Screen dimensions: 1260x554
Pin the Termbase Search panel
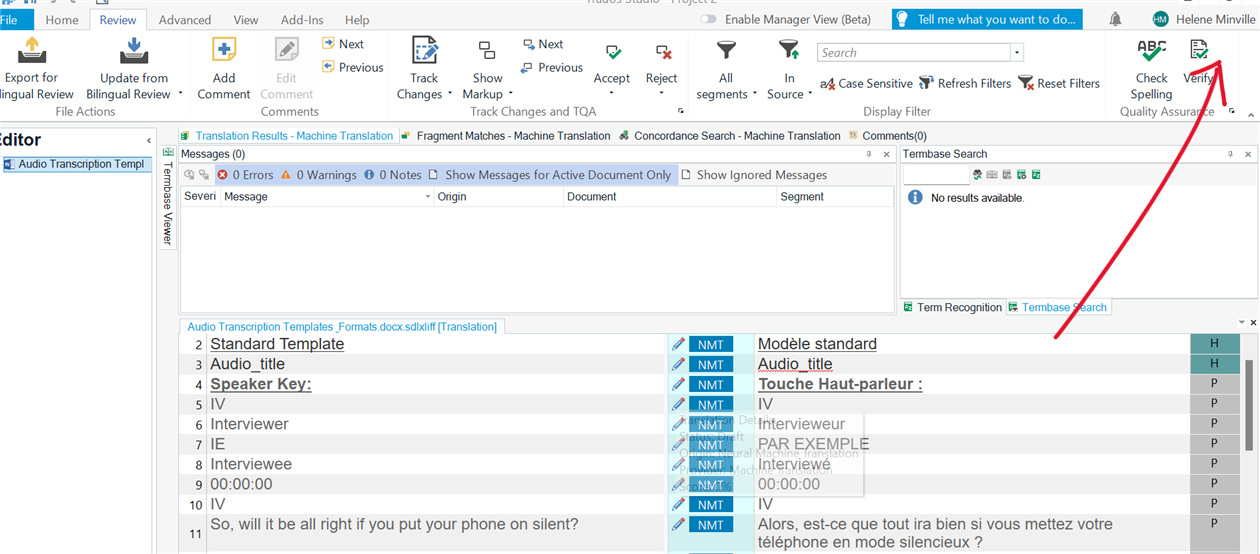pos(1231,154)
